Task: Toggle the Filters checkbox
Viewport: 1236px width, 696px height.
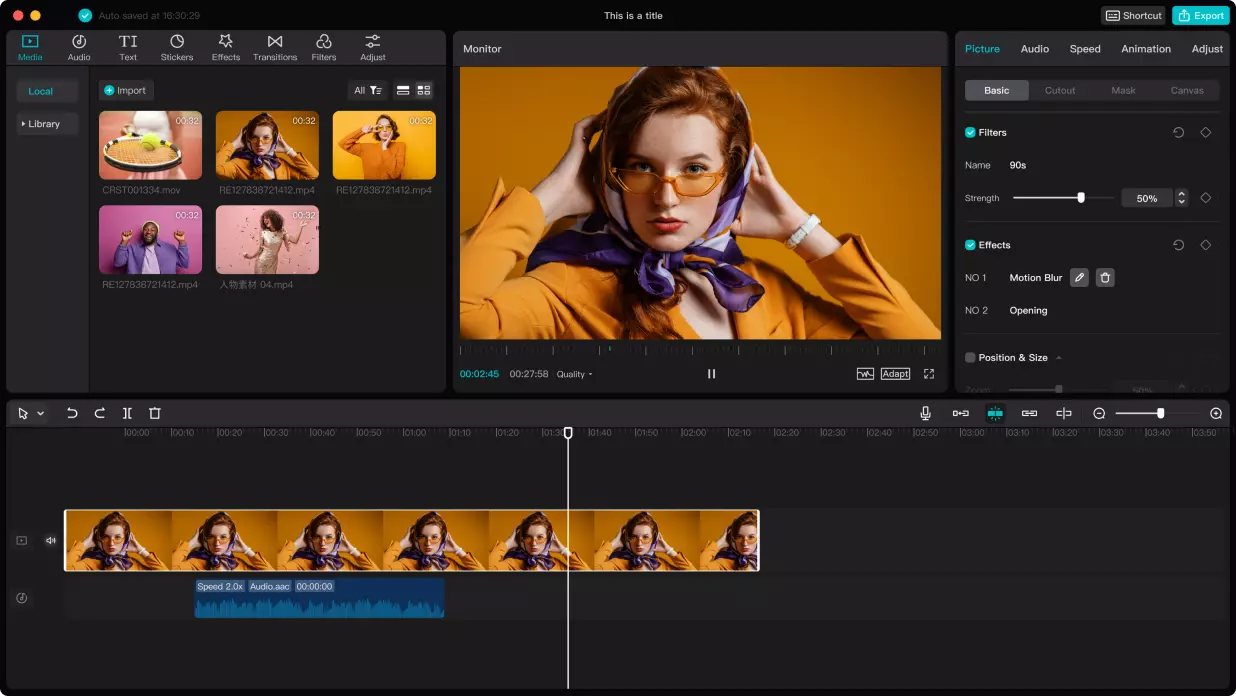Action: [x=970, y=132]
